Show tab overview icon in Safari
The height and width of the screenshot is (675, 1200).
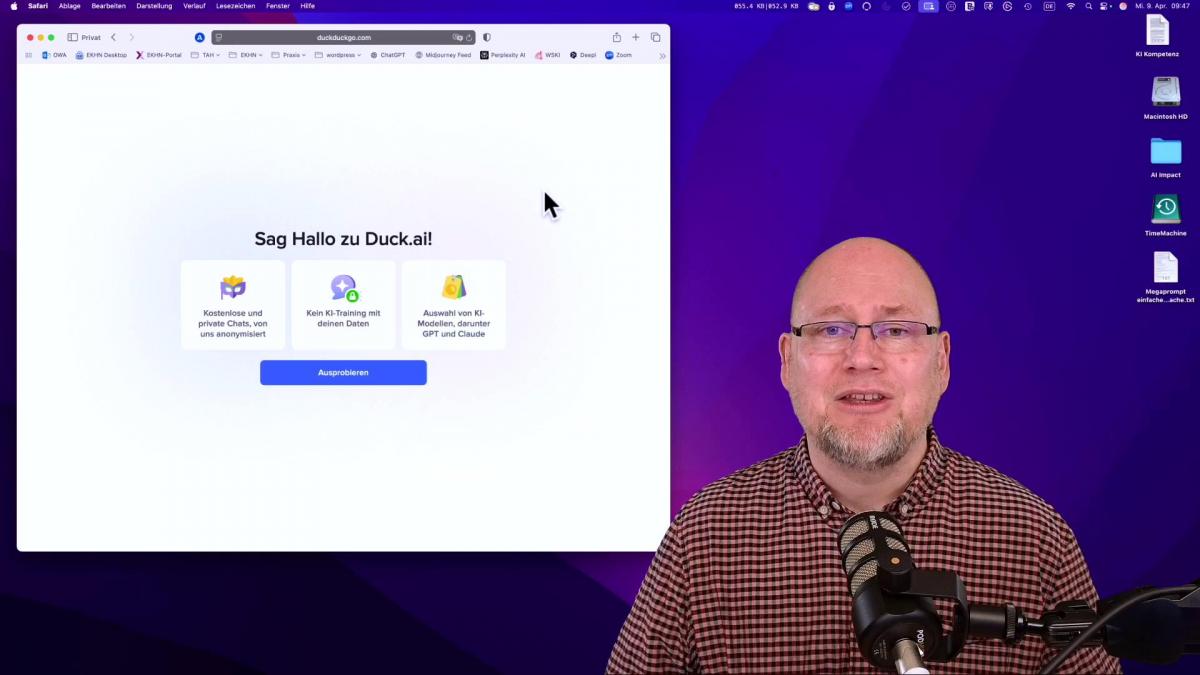click(656, 38)
